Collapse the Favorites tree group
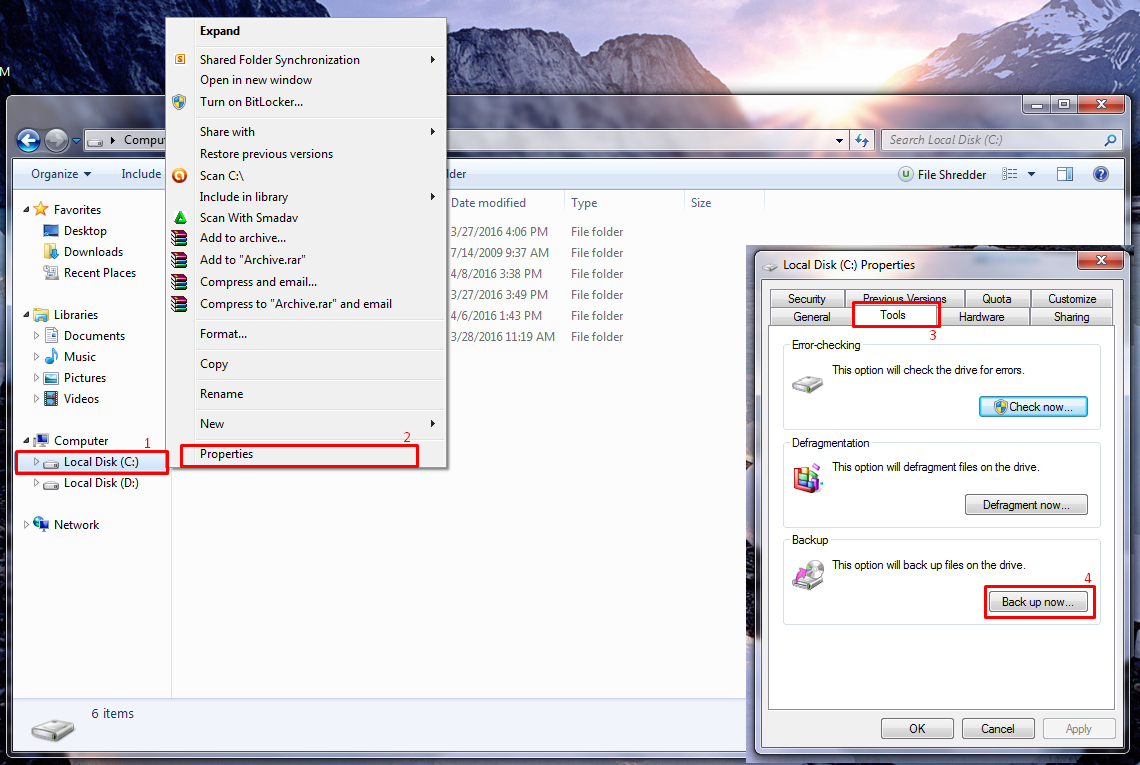The image size is (1140, 765). point(26,209)
